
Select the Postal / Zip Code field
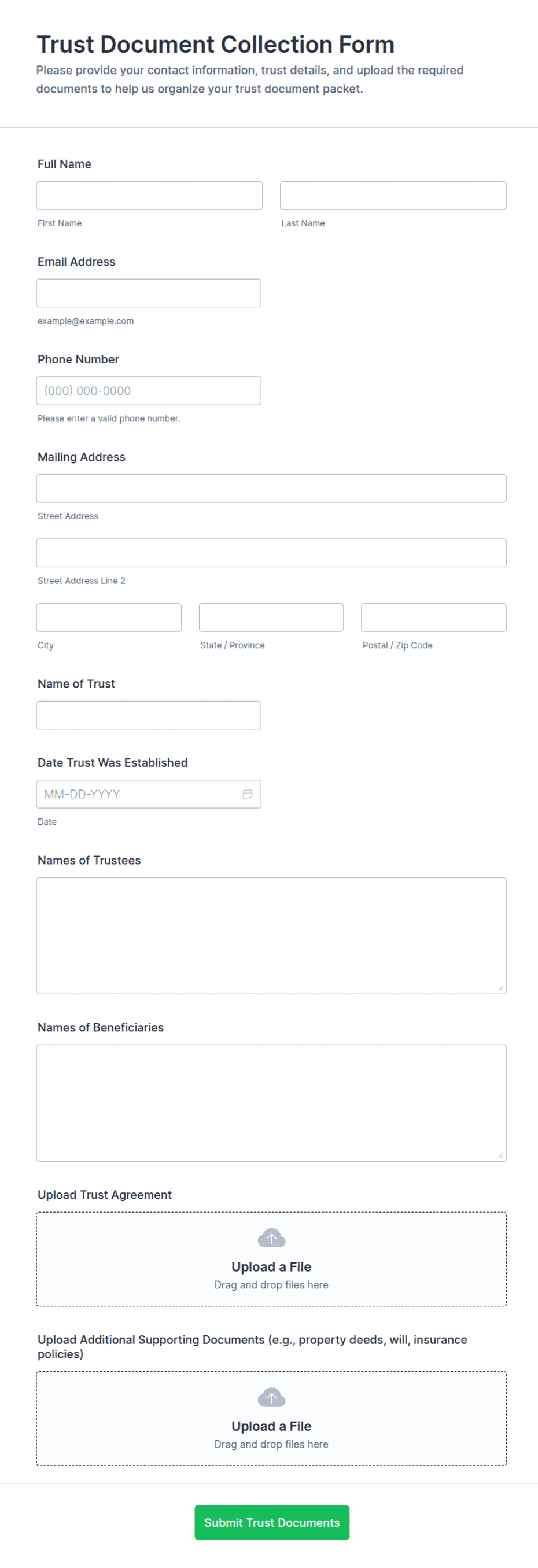tap(434, 617)
